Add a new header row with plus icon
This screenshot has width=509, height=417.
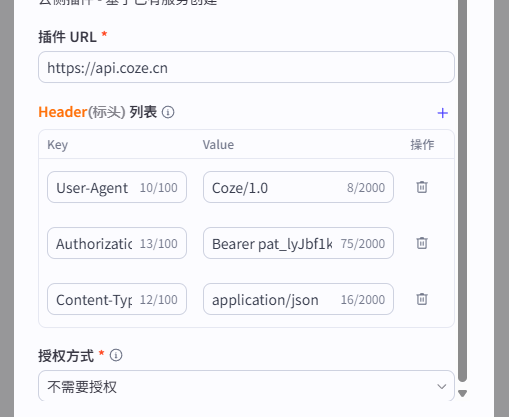(x=442, y=113)
